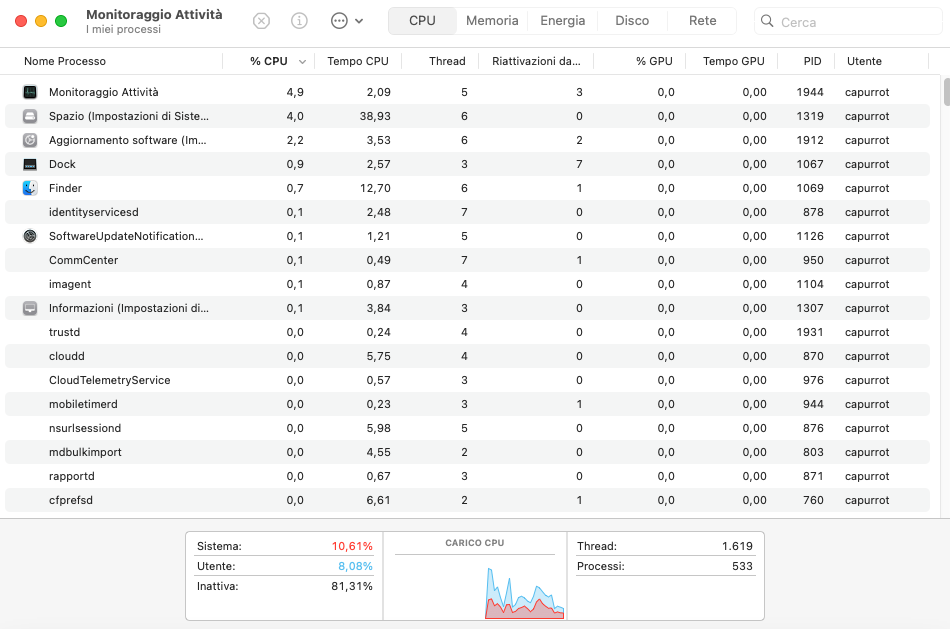
Task: Click the Processi count 533
Action: (x=742, y=566)
